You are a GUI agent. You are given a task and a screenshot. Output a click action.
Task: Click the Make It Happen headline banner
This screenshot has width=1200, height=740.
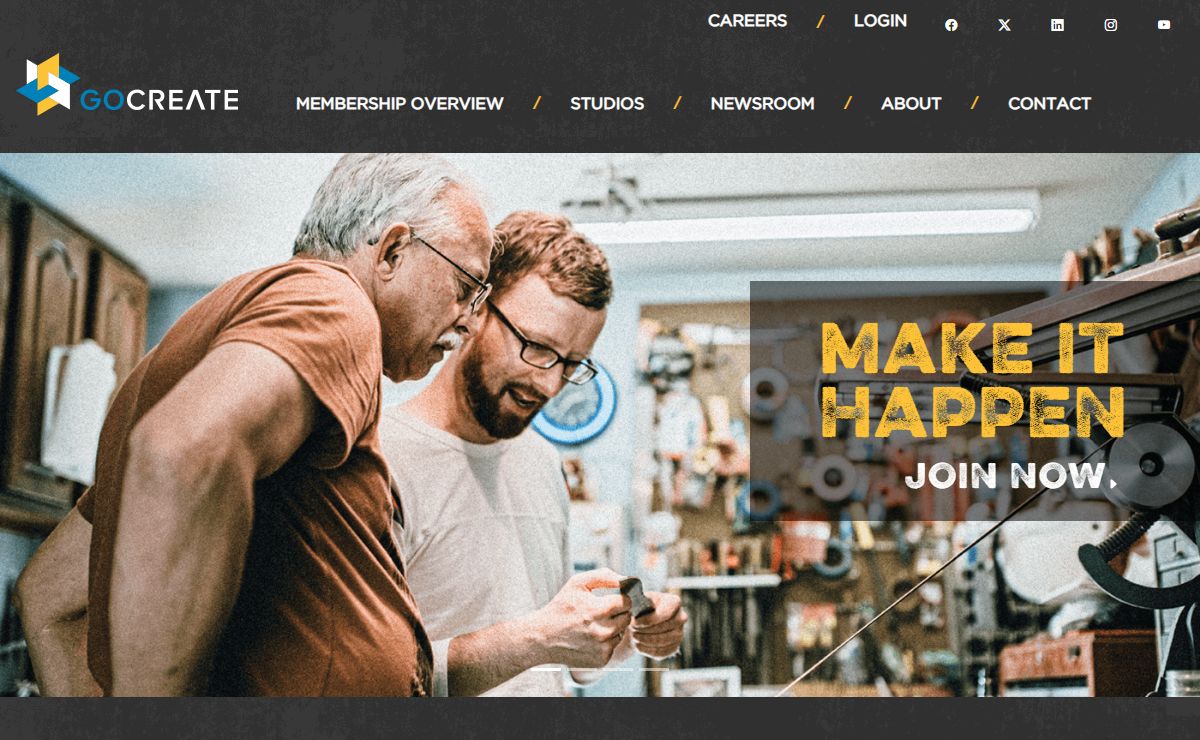pyautogui.click(x=972, y=380)
